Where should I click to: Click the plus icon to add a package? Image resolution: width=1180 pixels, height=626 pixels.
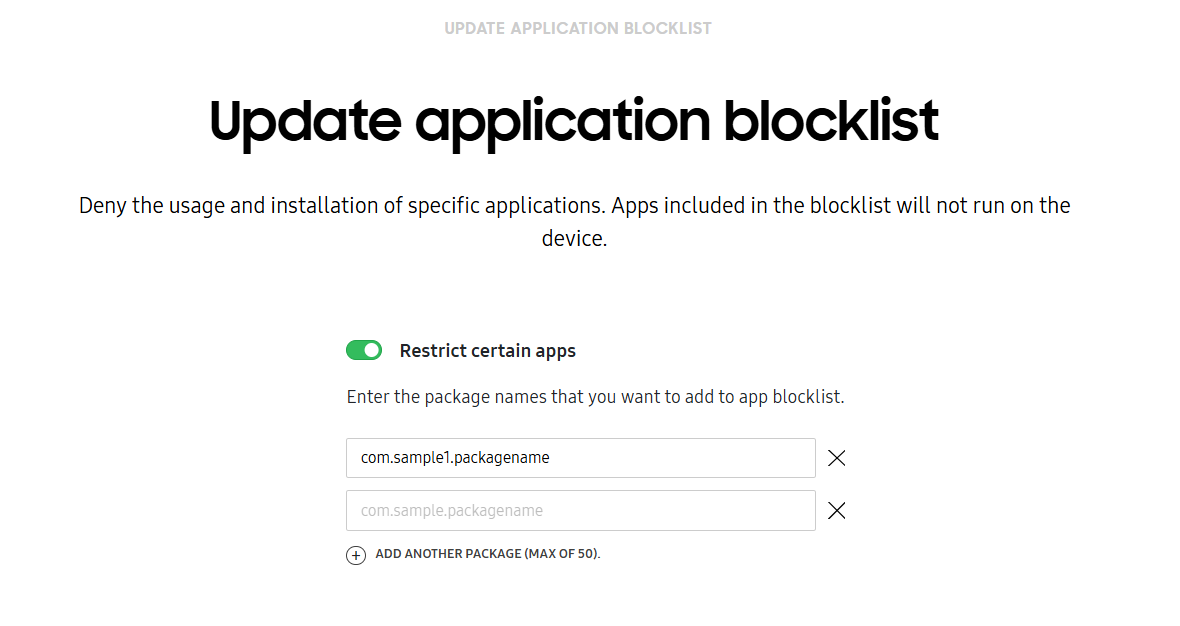click(356, 555)
